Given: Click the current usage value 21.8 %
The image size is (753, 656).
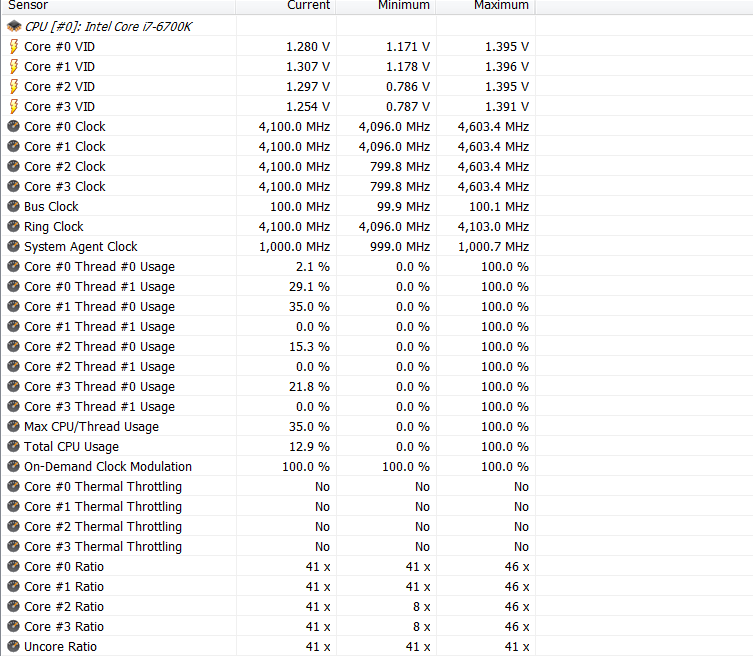Looking at the screenshot, I should [x=309, y=387].
